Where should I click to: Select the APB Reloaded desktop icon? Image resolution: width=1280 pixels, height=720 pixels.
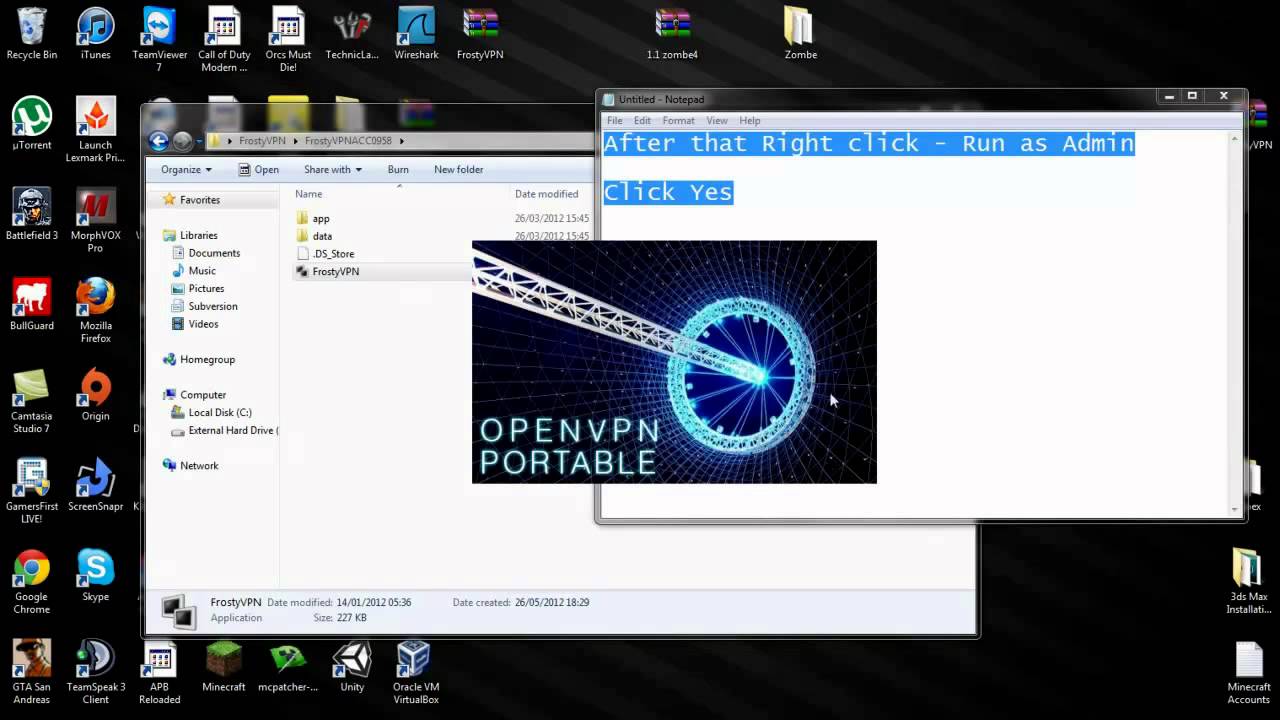click(160, 671)
